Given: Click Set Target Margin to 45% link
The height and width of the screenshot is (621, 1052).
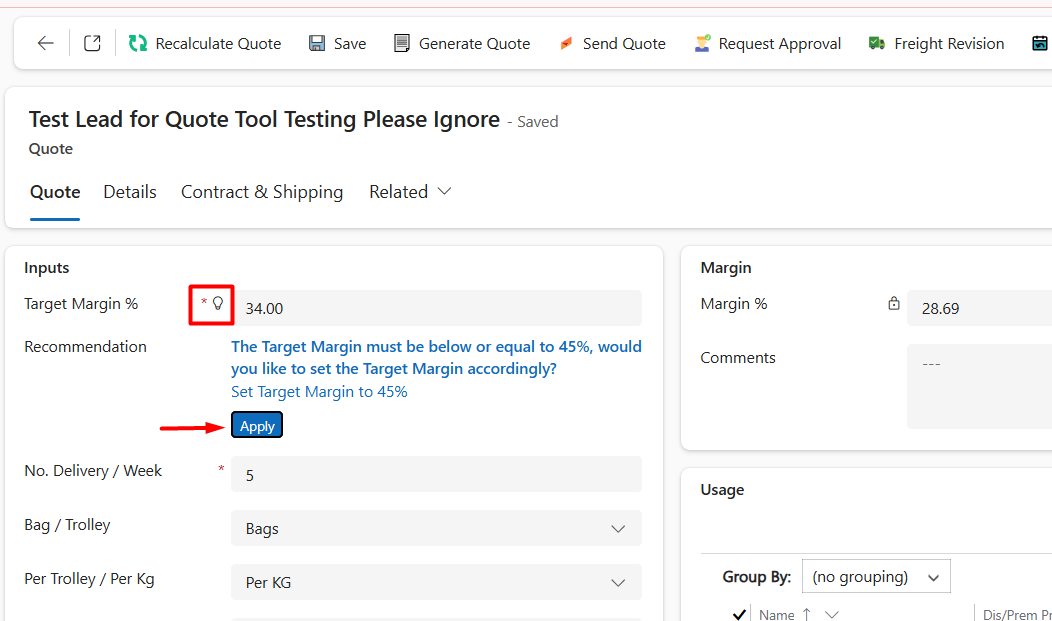Looking at the screenshot, I should (x=319, y=392).
